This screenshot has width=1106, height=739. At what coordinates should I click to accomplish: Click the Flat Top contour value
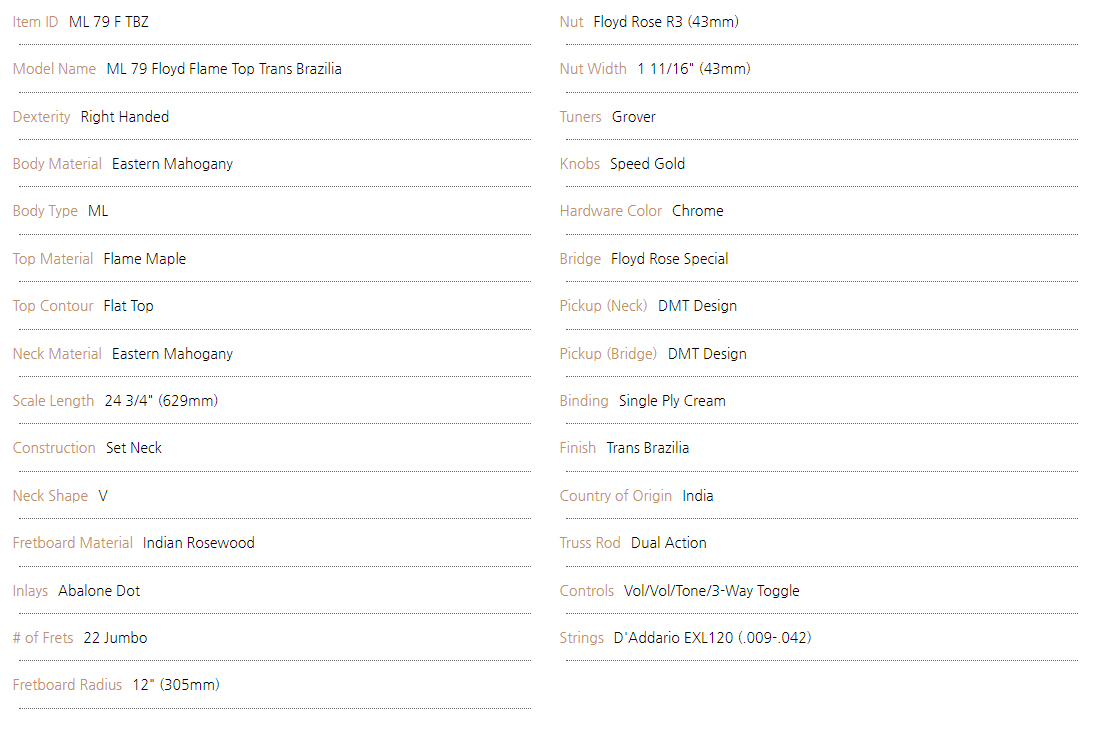click(129, 306)
